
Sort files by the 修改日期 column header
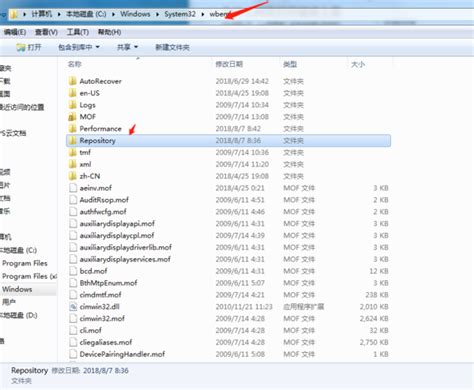click(229, 64)
